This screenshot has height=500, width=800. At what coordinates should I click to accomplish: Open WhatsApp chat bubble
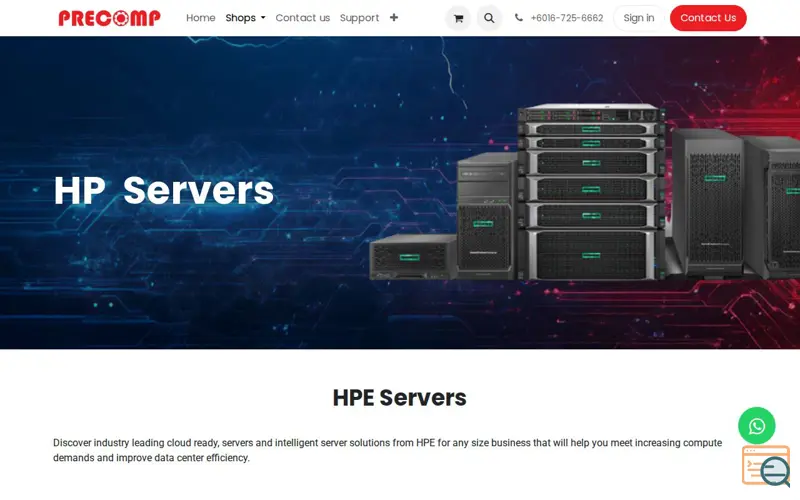757,426
